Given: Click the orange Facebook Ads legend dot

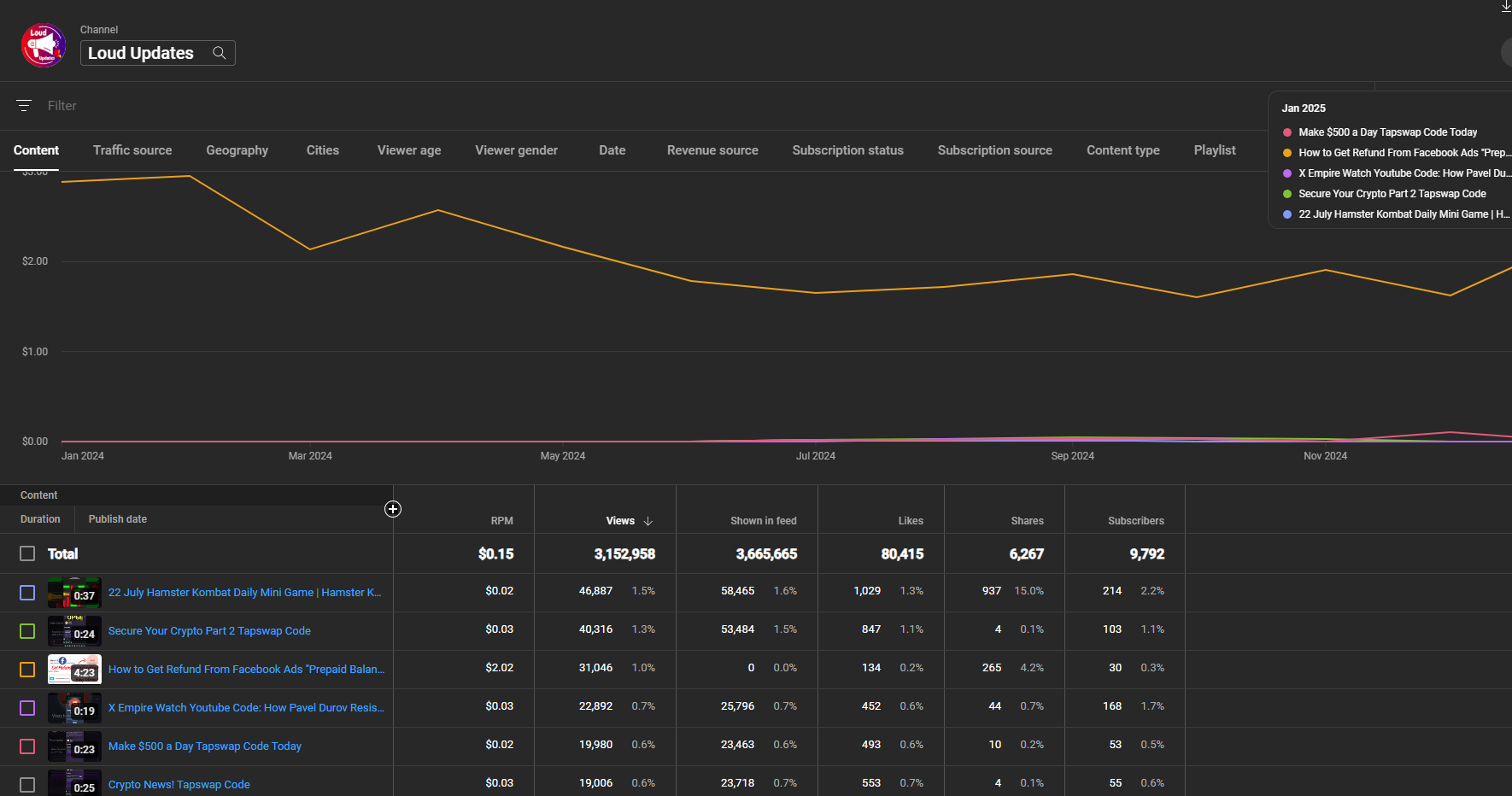Looking at the screenshot, I should pos(1287,153).
